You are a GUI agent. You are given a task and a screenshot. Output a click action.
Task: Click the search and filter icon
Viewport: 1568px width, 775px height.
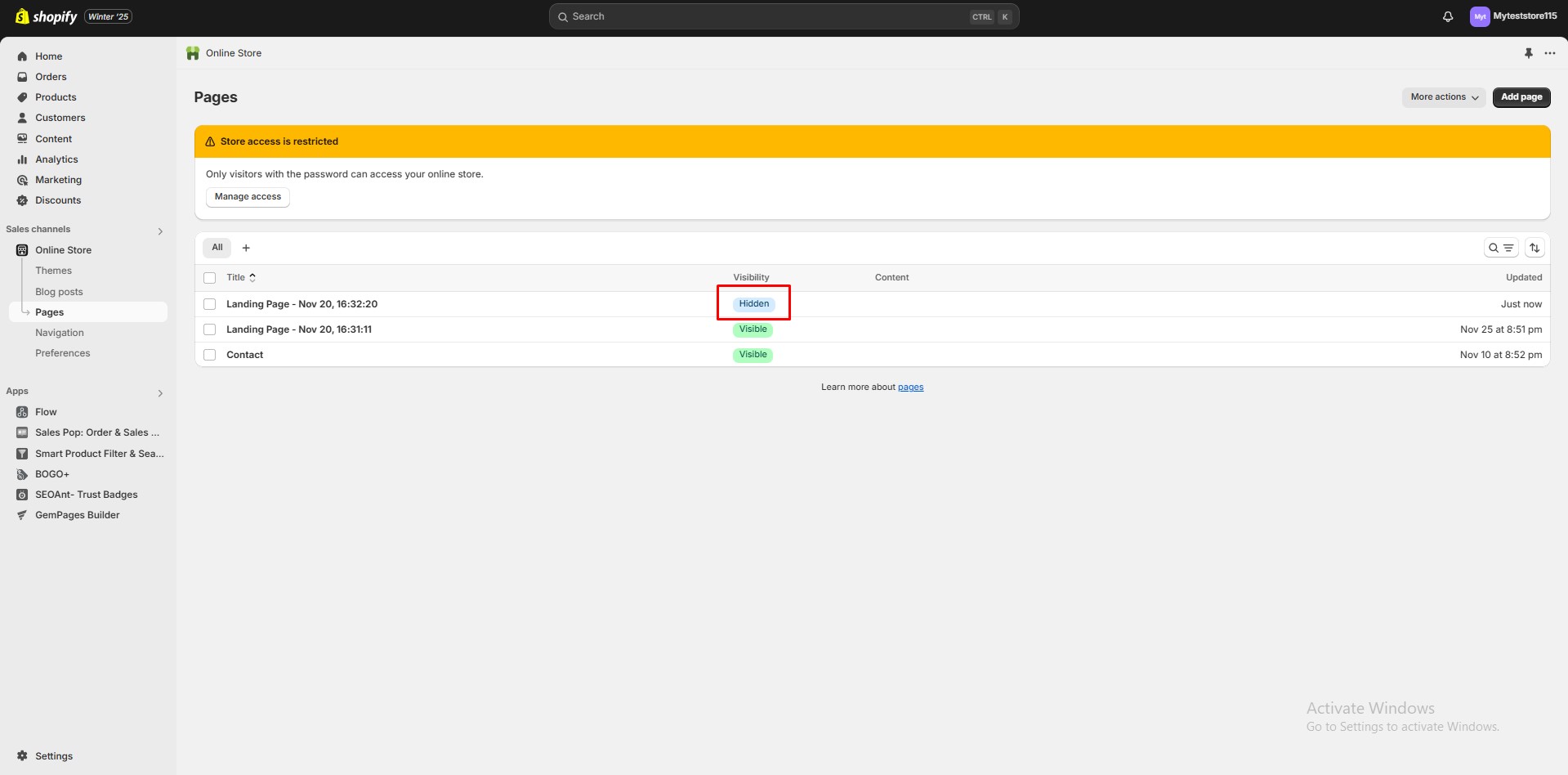(1501, 248)
